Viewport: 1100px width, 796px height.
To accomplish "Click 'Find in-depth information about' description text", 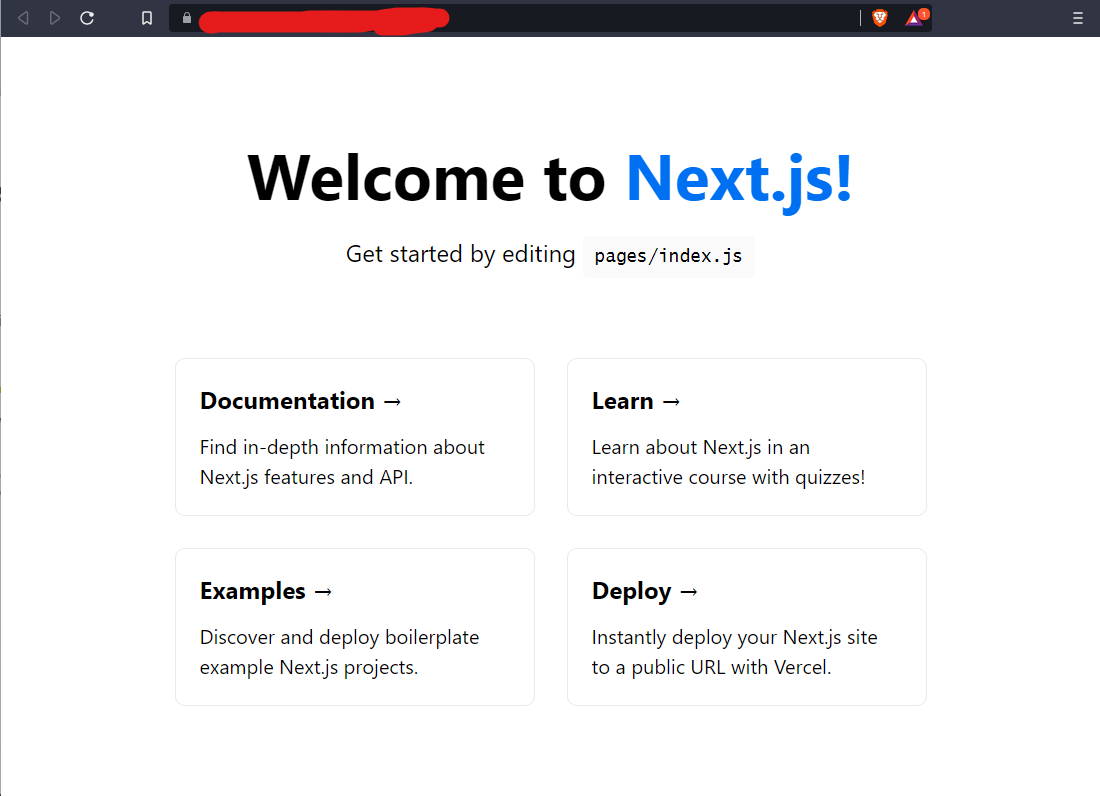I will (x=342, y=447).
